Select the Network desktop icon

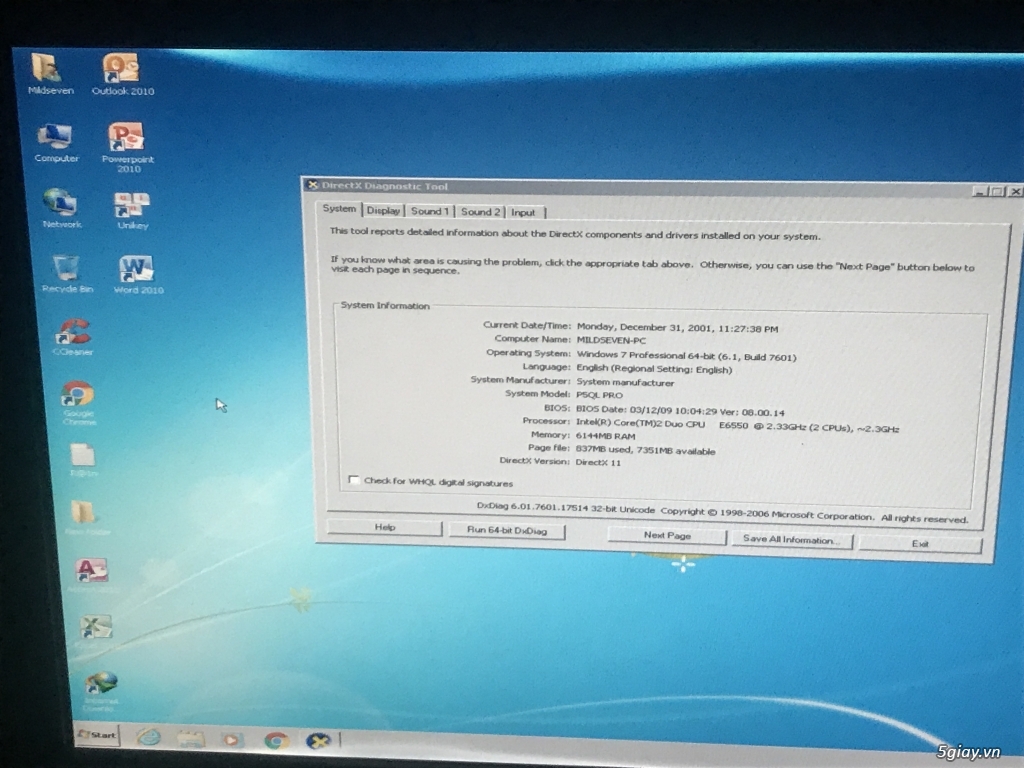click(61, 208)
